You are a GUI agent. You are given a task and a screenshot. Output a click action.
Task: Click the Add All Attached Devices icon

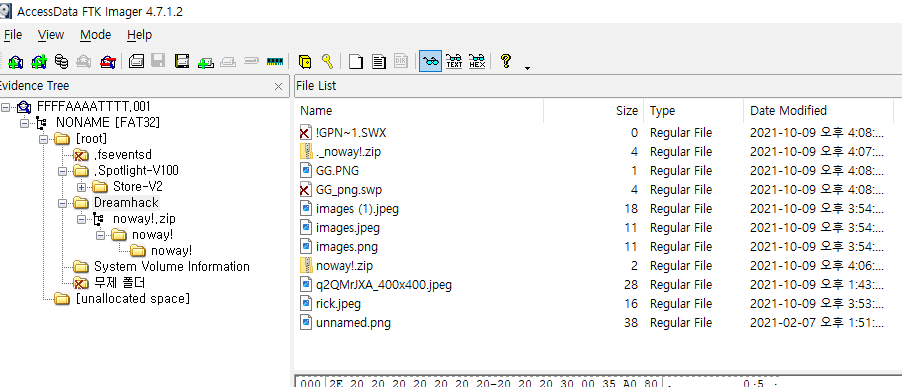[39, 61]
